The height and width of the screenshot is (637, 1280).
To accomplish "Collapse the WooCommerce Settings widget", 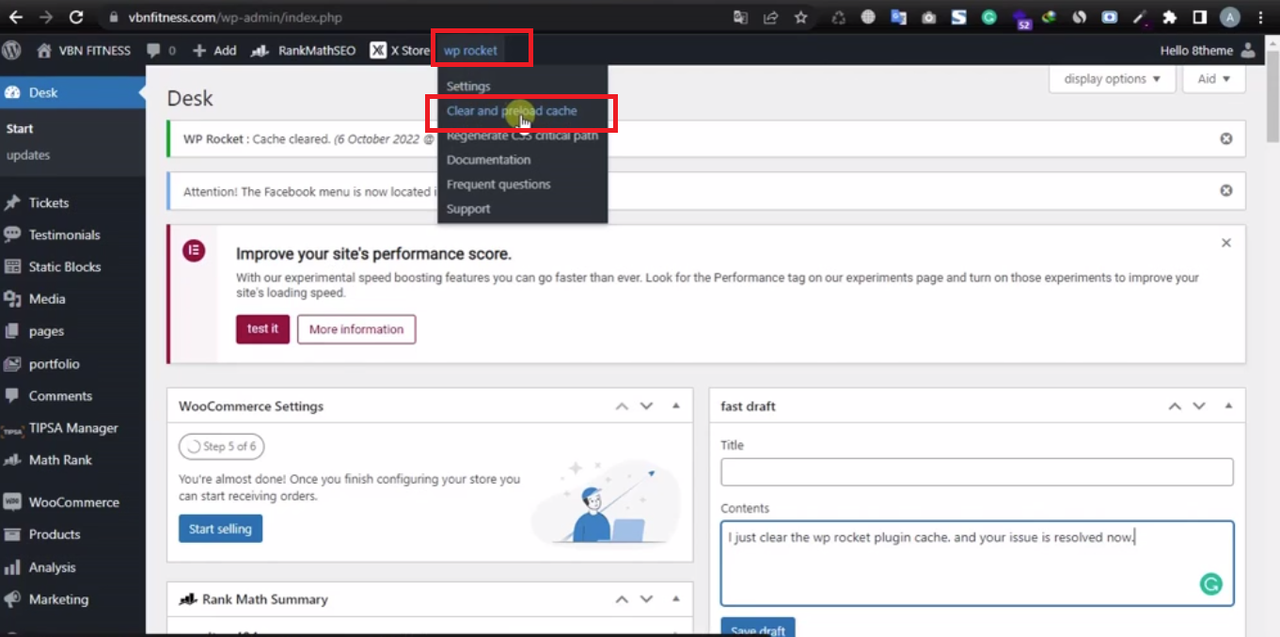I will coord(676,406).
